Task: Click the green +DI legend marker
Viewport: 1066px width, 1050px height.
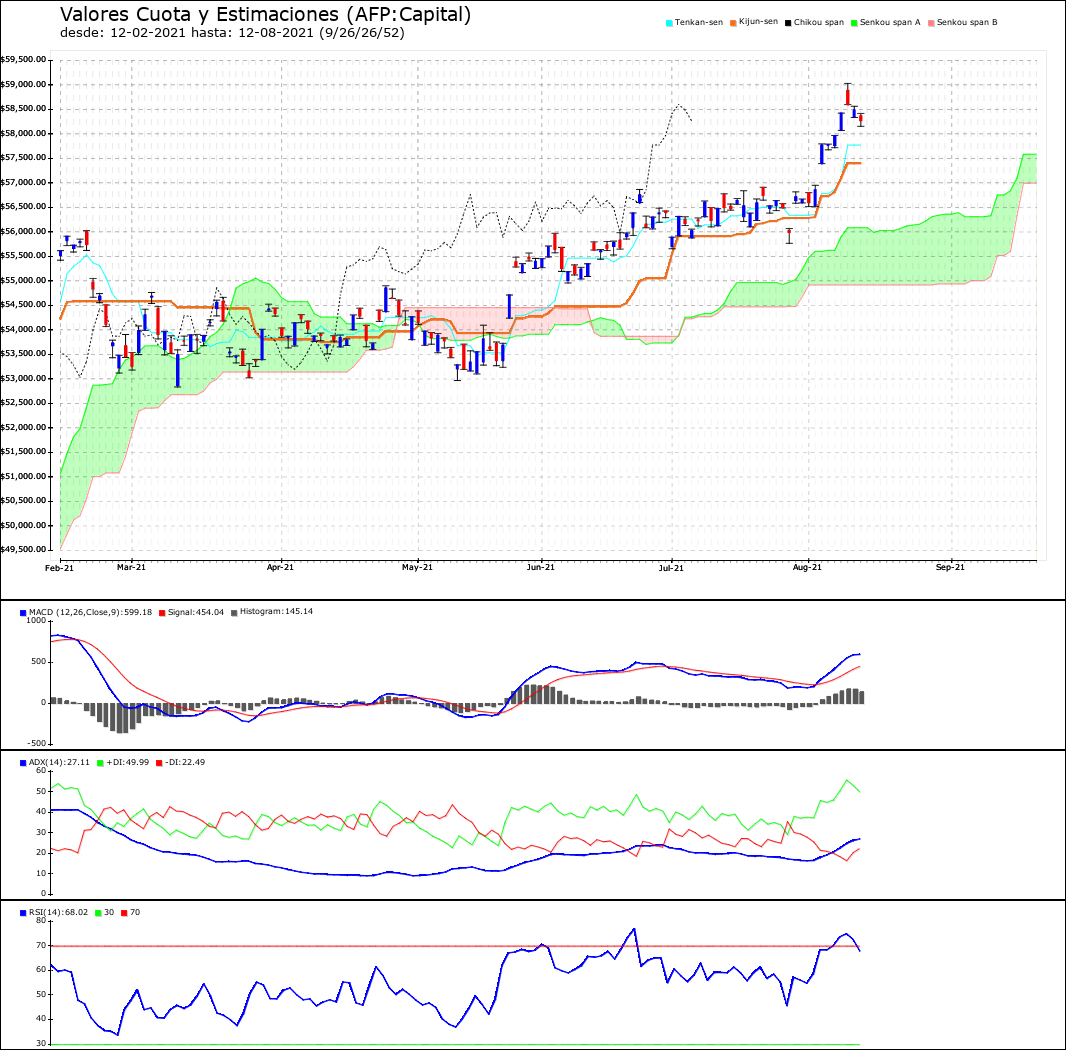Action: [x=101, y=763]
